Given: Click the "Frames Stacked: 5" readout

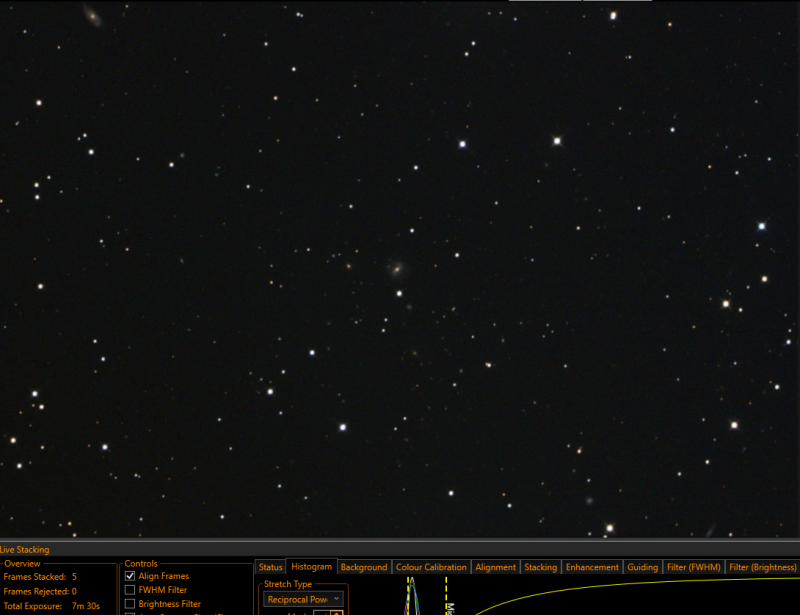Looking at the screenshot, I should [40, 577].
